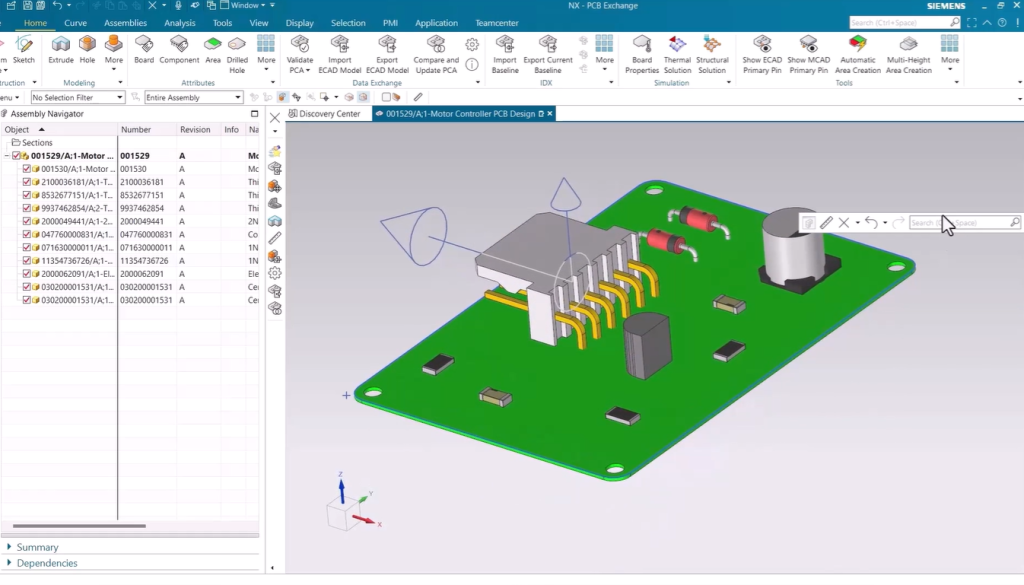This screenshot has height=585, width=1024.
Task: Open the IDX More dropdown
Action: click(604, 54)
